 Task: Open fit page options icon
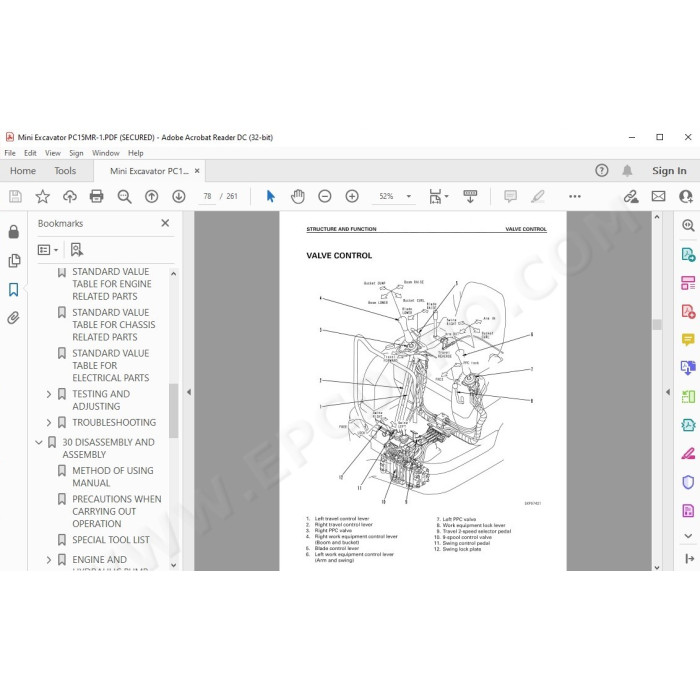(x=438, y=196)
